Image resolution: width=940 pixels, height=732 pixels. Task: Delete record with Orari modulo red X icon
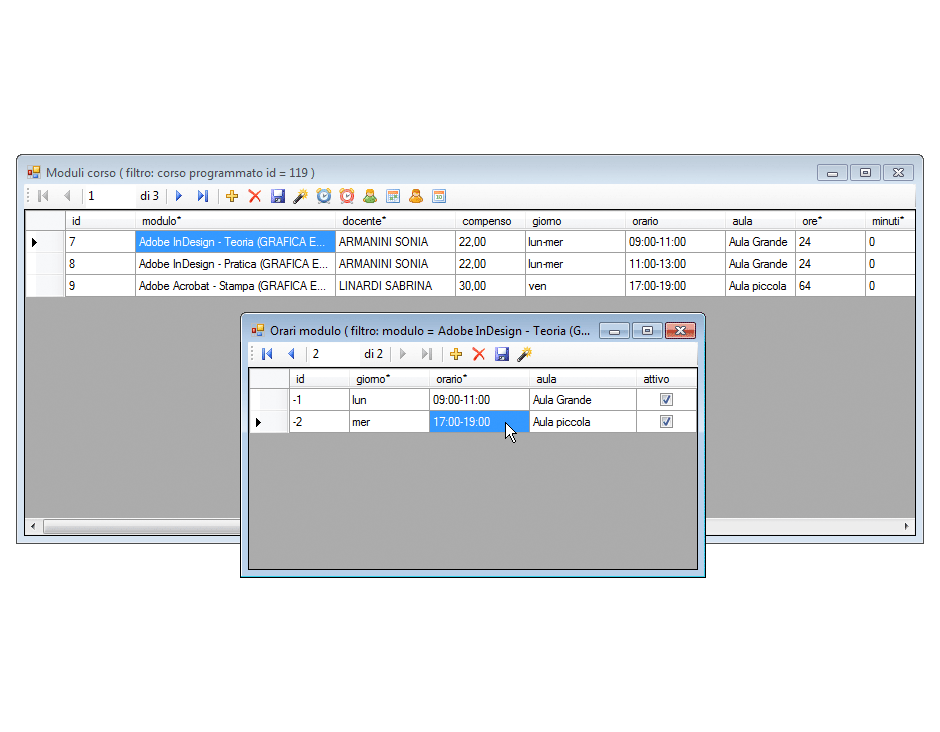pos(478,354)
